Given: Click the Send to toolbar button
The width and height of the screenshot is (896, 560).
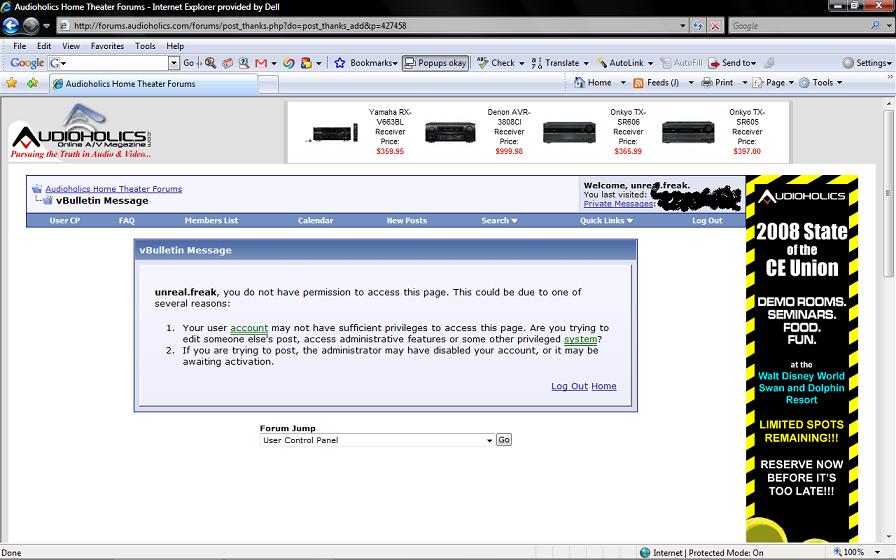Looking at the screenshot, I should coord(733,63).
